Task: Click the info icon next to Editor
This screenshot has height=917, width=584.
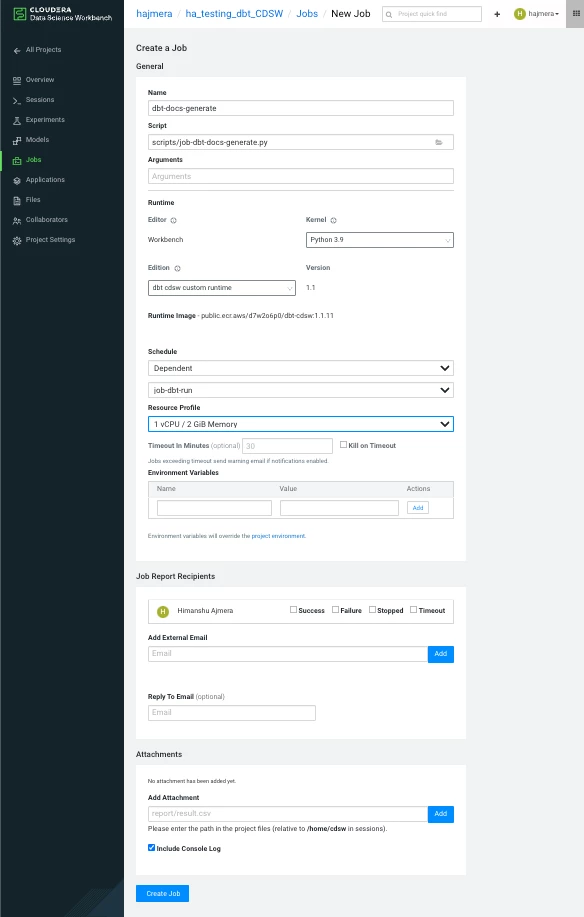Action: (174, 220)
